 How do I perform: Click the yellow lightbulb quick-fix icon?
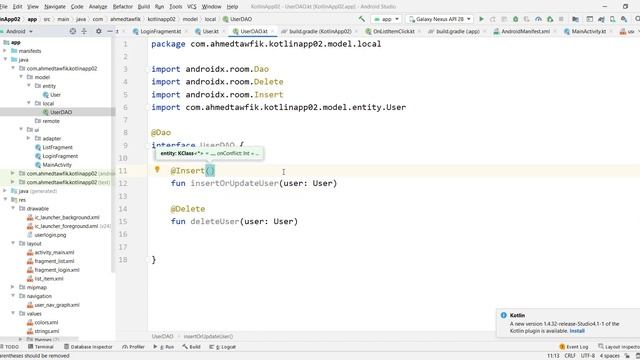(x=157, y=170)
